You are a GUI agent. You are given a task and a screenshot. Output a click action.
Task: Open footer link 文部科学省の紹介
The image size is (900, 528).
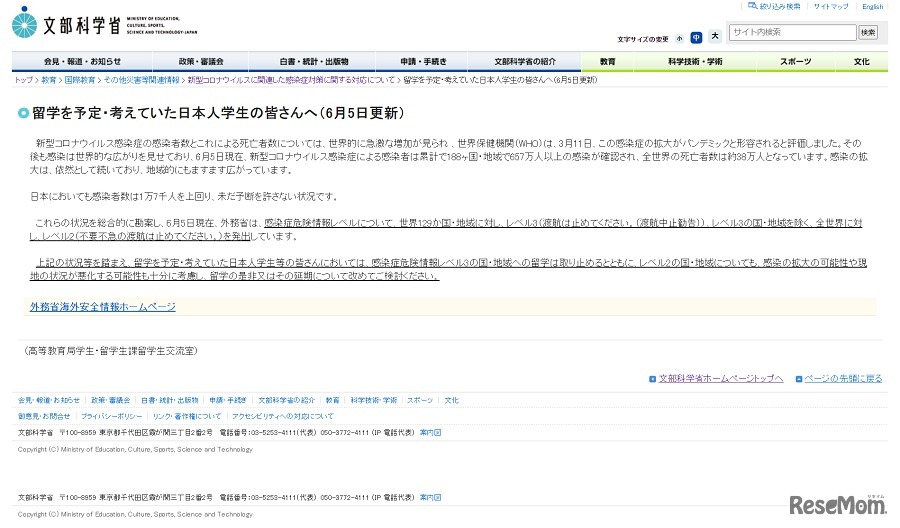pos(286,401)
